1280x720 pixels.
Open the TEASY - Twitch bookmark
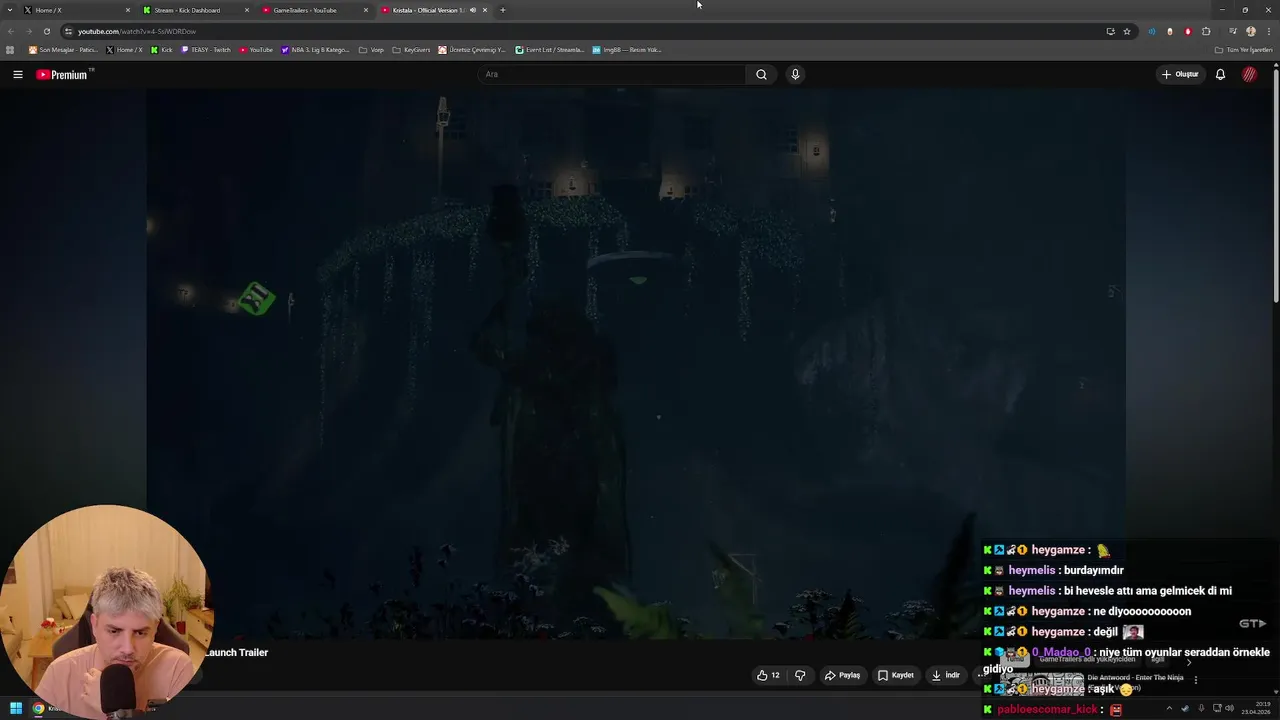pyautogui.click(x=206, y=49)
